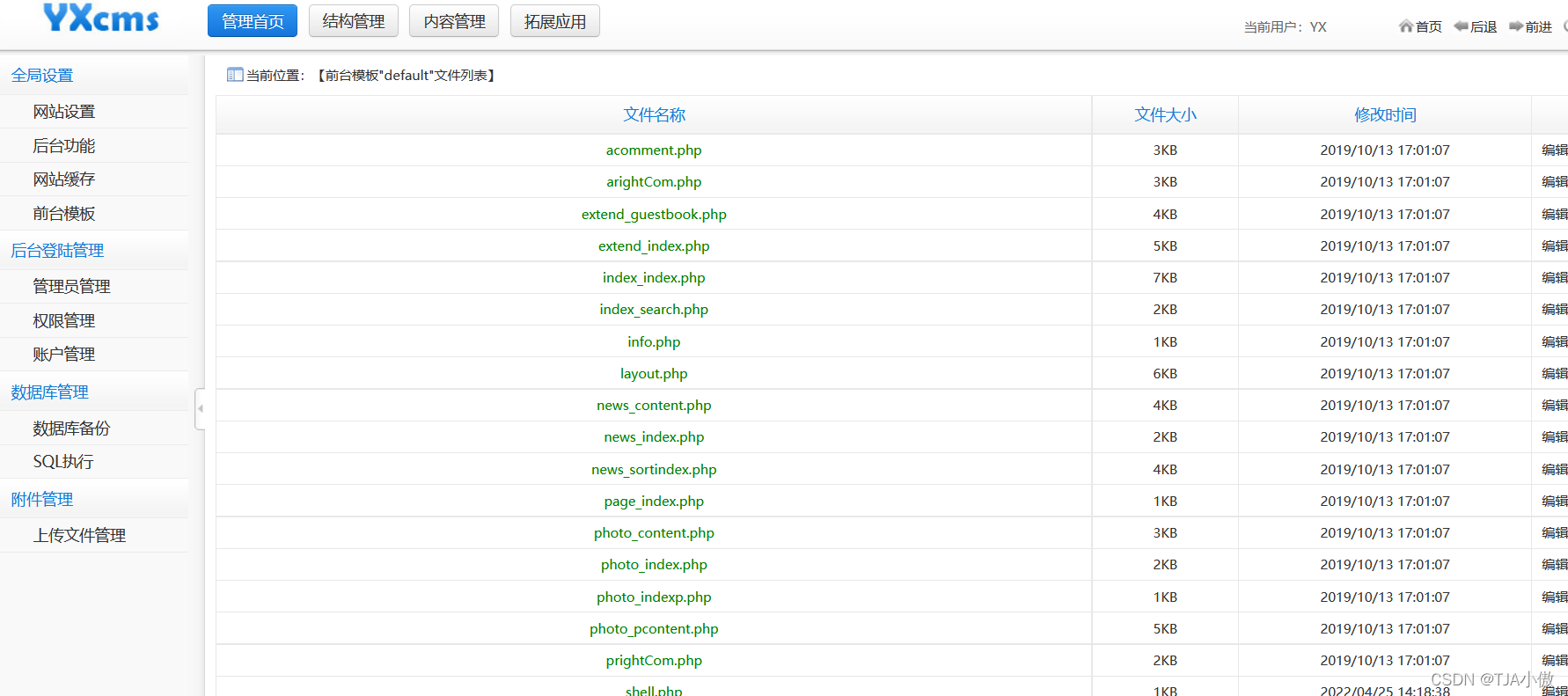Click 编辑 for news_index.php row
Image resolution: width=1568 pixels, height=696 pixels.
tap(1555, 437)
